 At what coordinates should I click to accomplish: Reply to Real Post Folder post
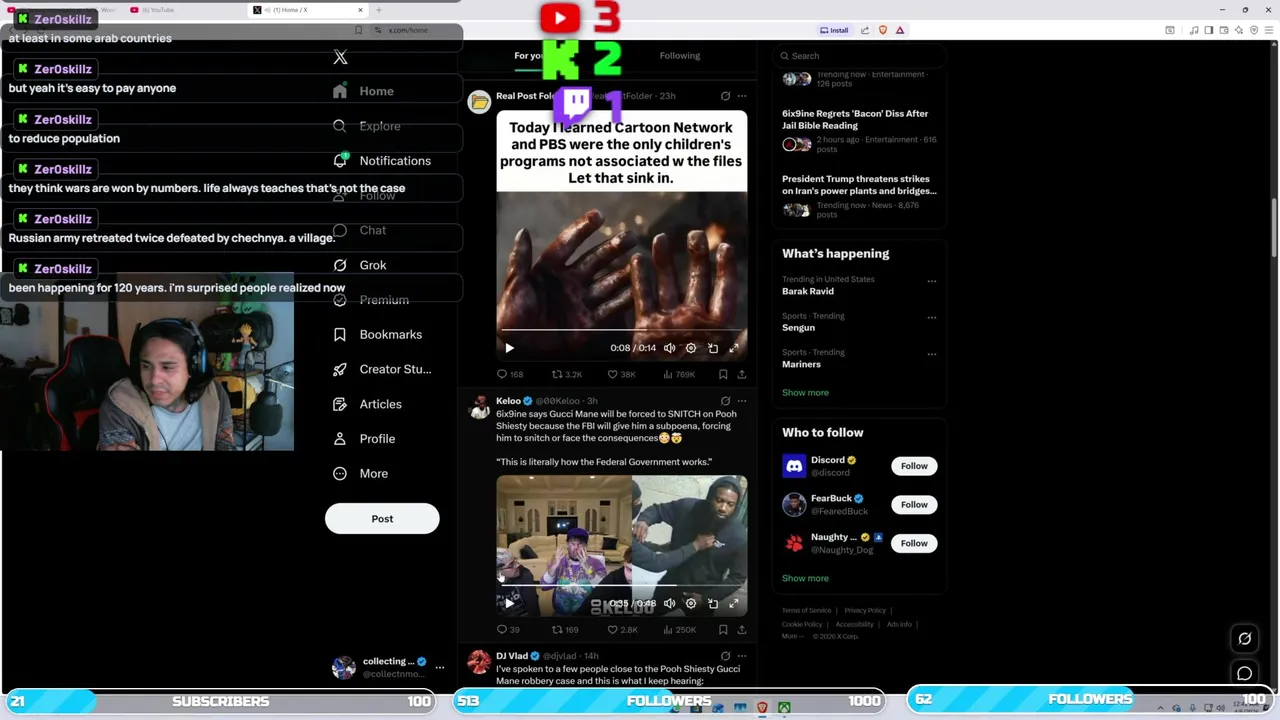click(509, 374)
